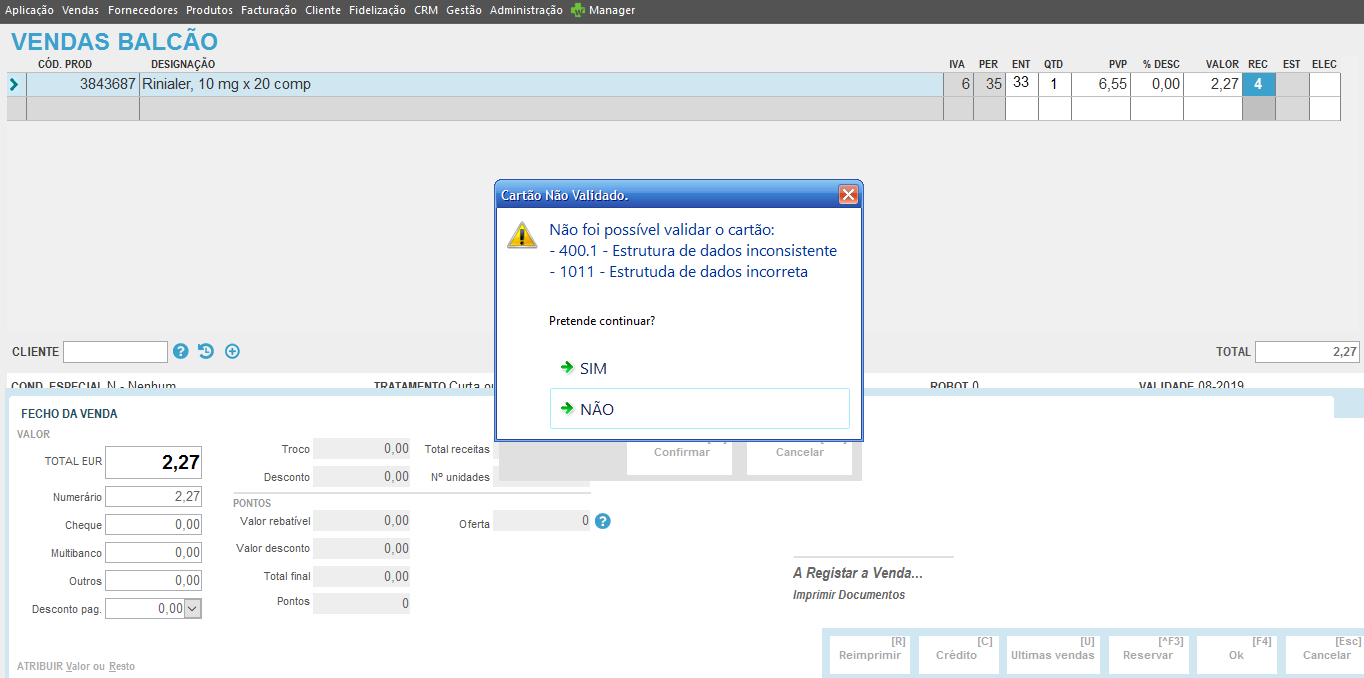
Task: Select the blue REC cell showing 4
Action: click(x=1258, y=84)
